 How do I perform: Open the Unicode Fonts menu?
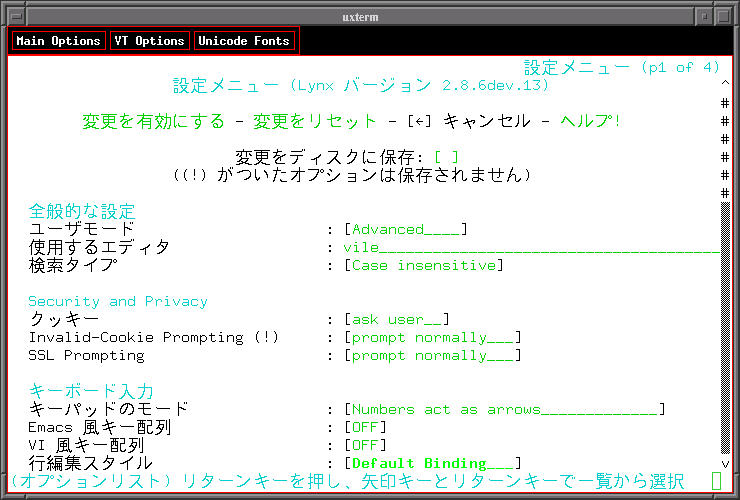244,41
